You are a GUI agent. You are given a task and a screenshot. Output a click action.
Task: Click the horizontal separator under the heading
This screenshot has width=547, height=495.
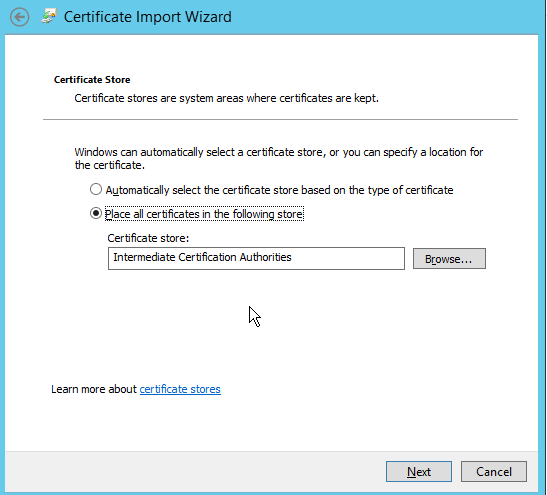[x=280, y=119]
